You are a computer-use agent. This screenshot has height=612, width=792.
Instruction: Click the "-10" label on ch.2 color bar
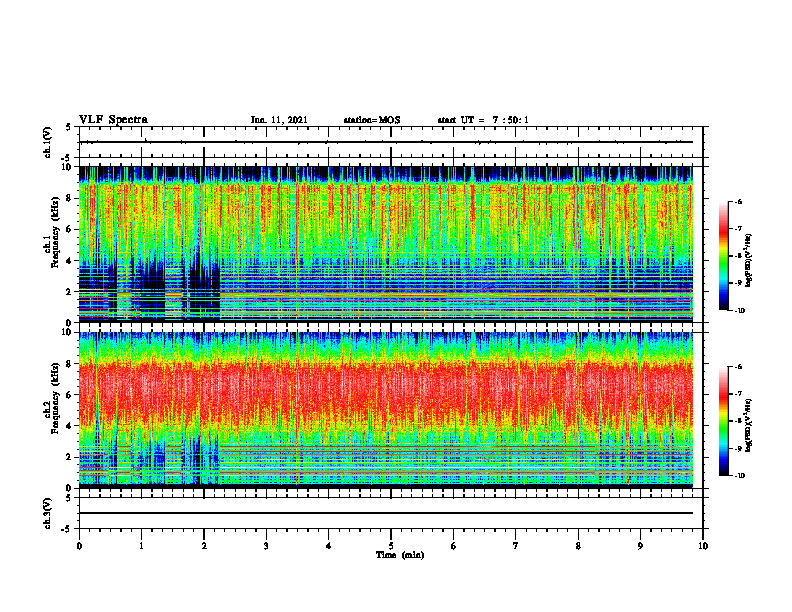tap(739, 475)
